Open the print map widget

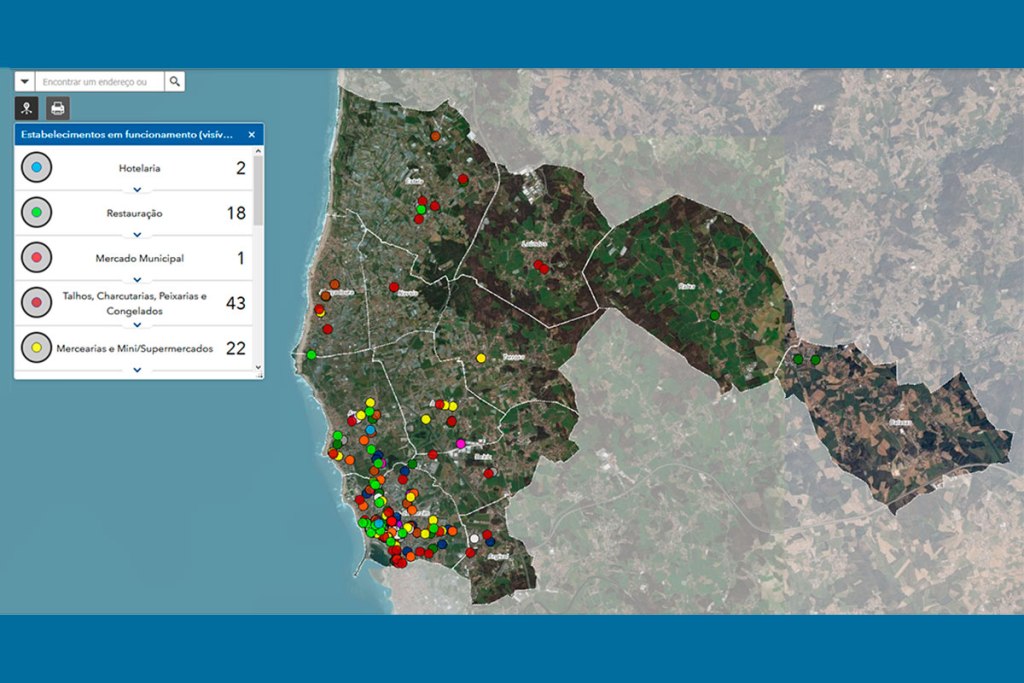[59, 108]
